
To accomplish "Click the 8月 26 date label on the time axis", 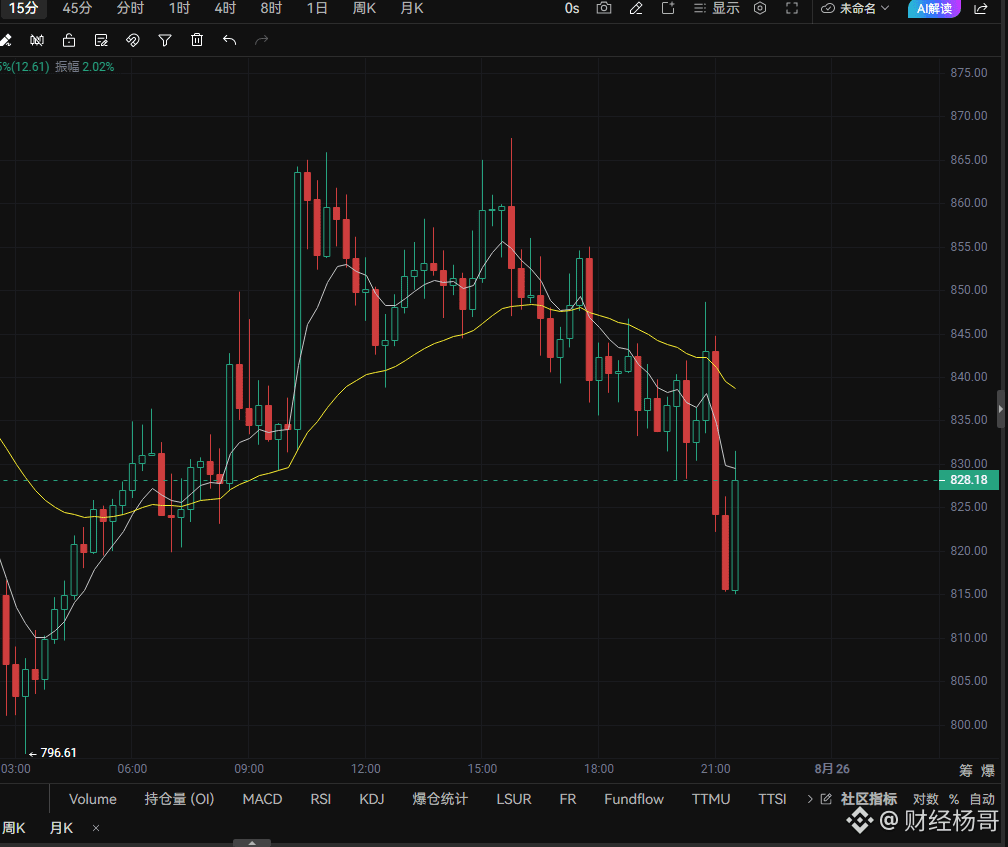I will 832,769.
